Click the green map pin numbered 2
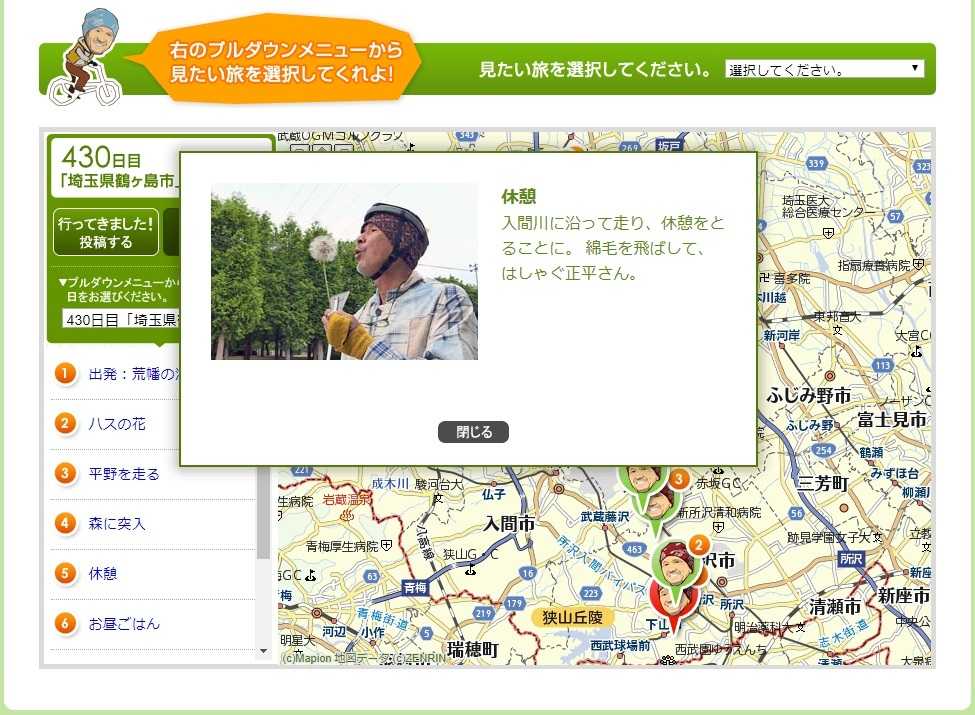This screenshot has width=975, height=715. click(x=677, y=566)
